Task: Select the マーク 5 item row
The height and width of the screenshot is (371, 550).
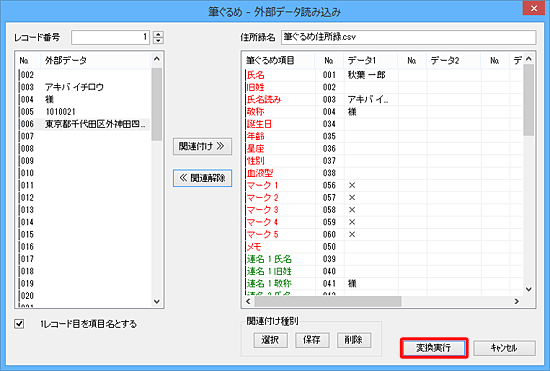Action: [383, 234]
